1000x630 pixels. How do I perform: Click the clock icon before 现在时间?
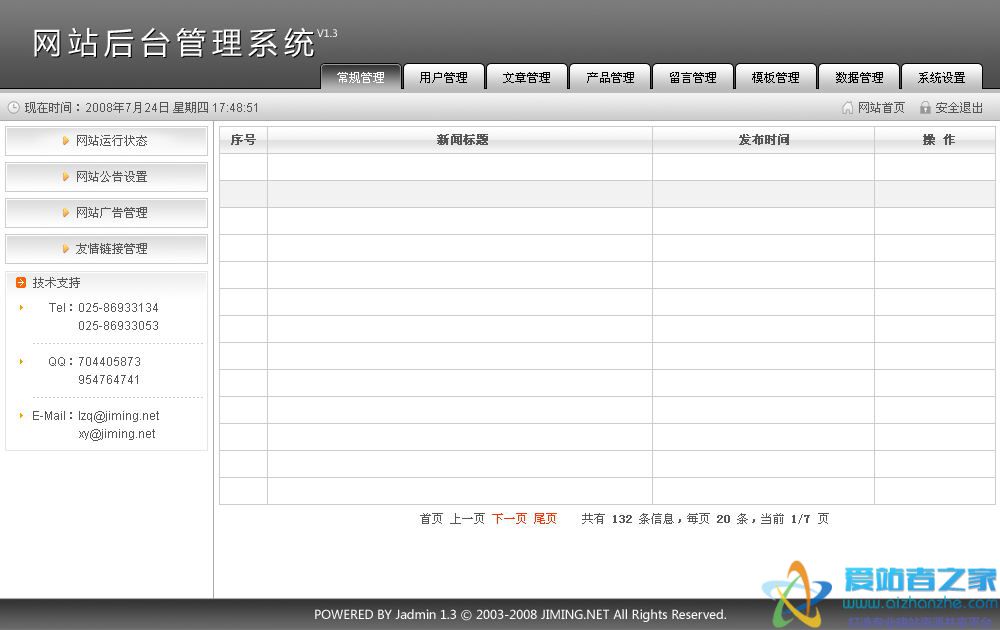tap(13, 108)
